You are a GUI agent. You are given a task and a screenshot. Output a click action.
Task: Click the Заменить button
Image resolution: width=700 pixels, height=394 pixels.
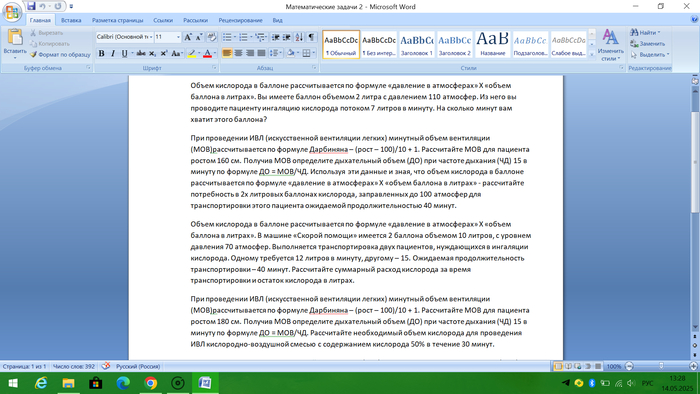[648, 44]
